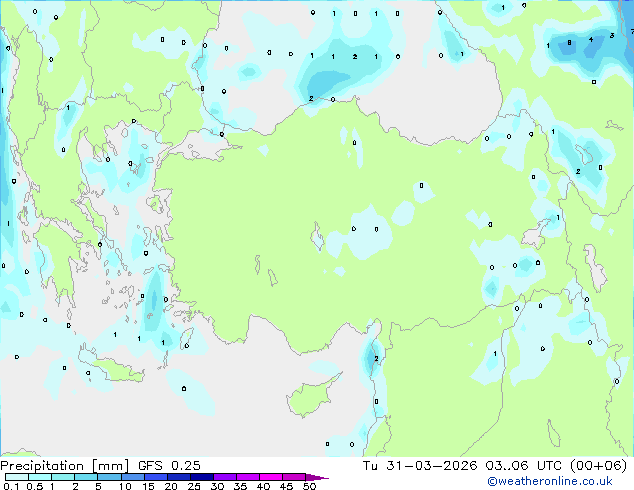Image resolution: width=634 pixels, height=490 pixels.
Task: Click the 0.5–1 mm legend color box
Action: click(x=40, y=477)
